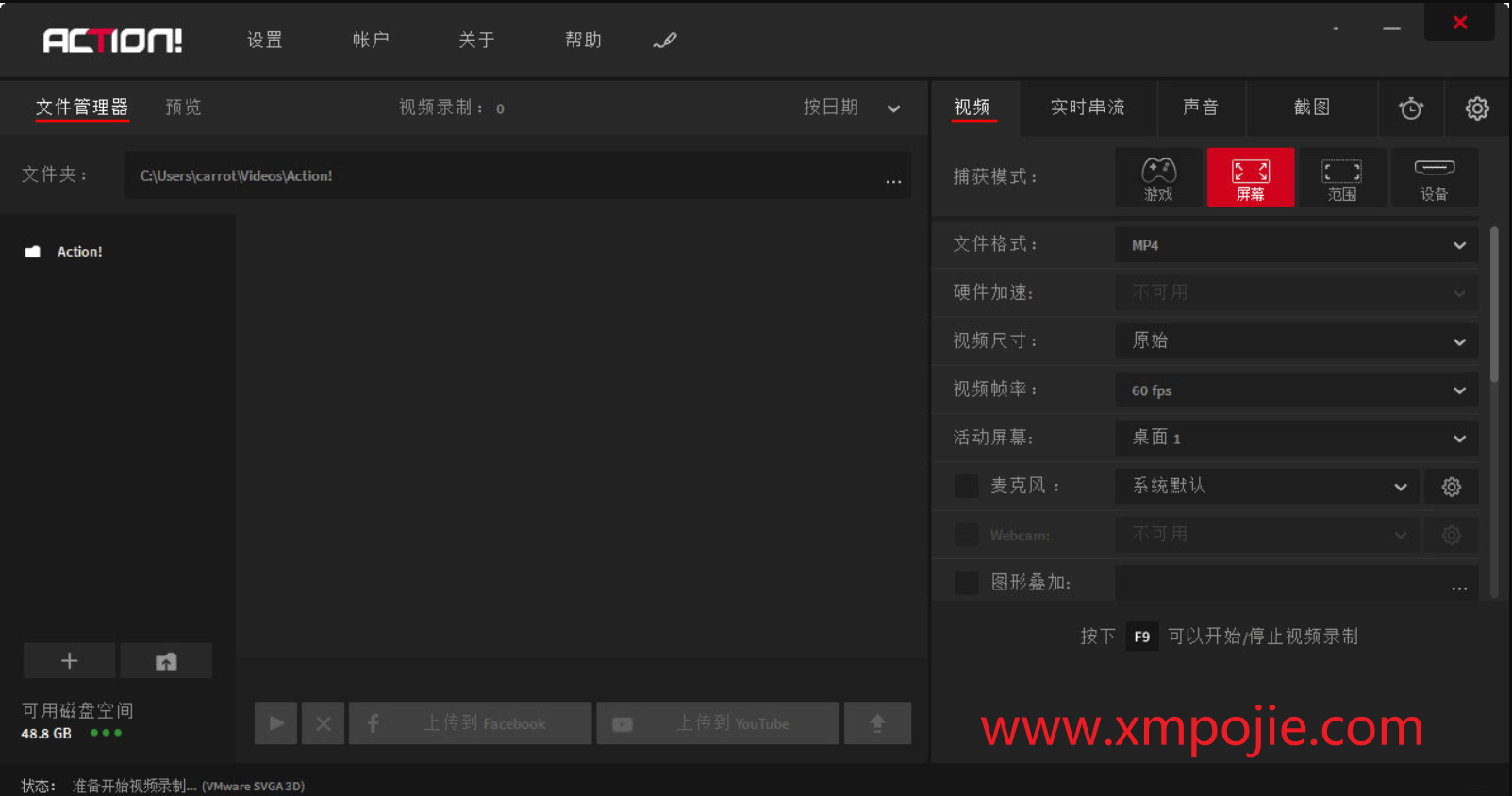This screenshot has width=1512, height=796.
Task: Enable the 图形叠加 overlay checkbox
Action: click(x=967, y=583)
